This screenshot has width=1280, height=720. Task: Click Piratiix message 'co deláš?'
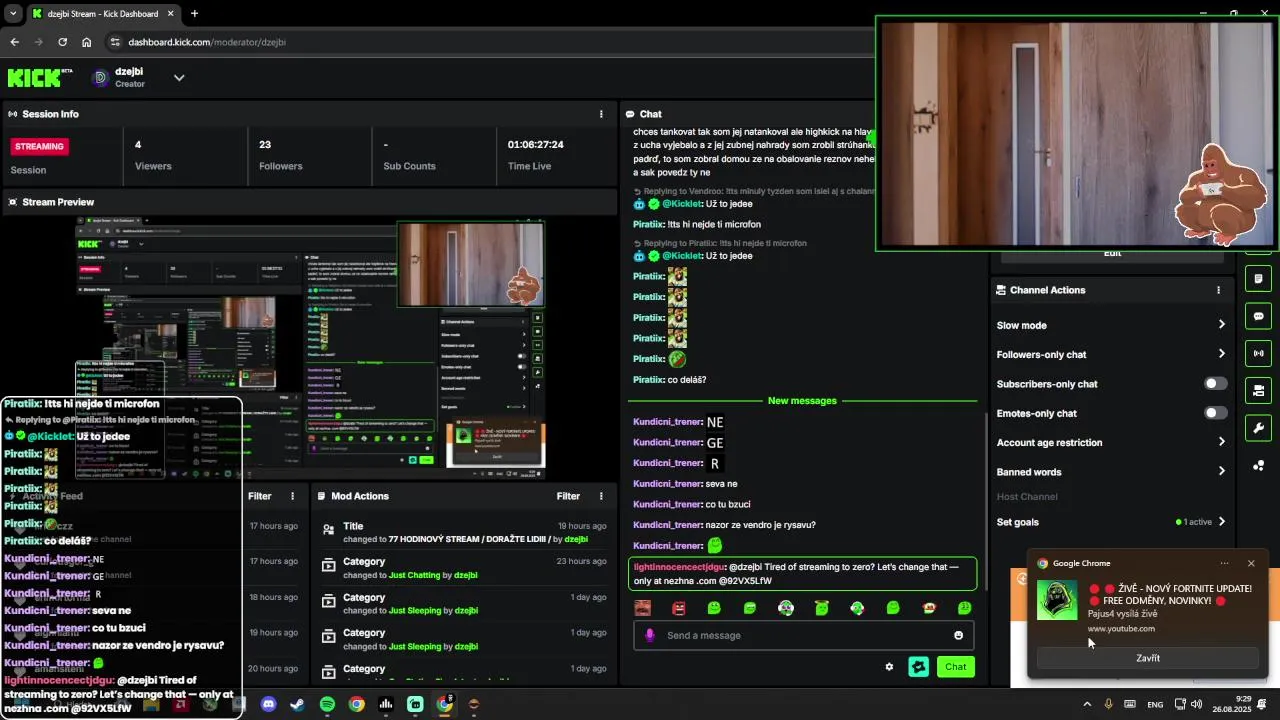click(687, 380)
